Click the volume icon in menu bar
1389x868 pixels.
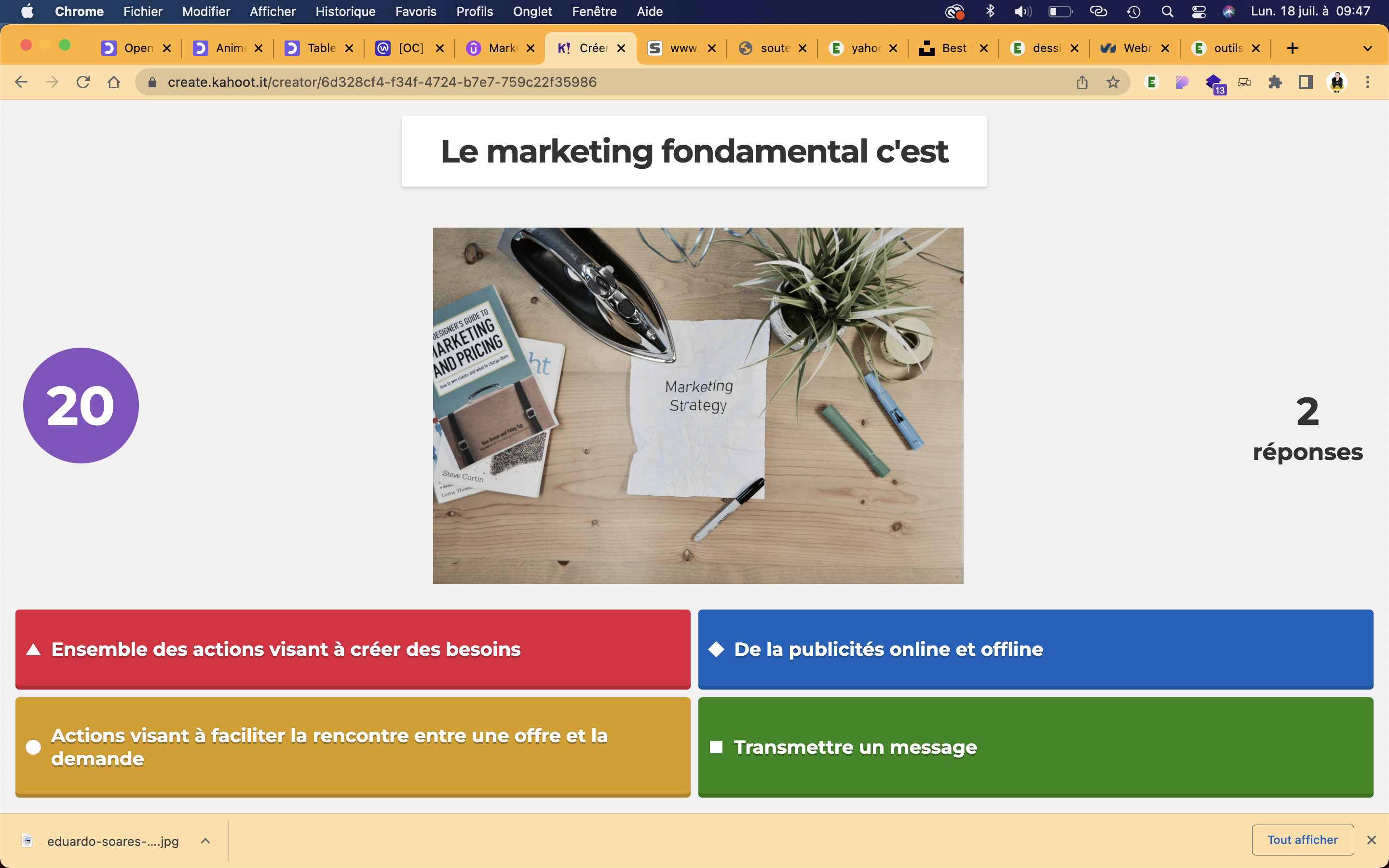point(1021,12)
